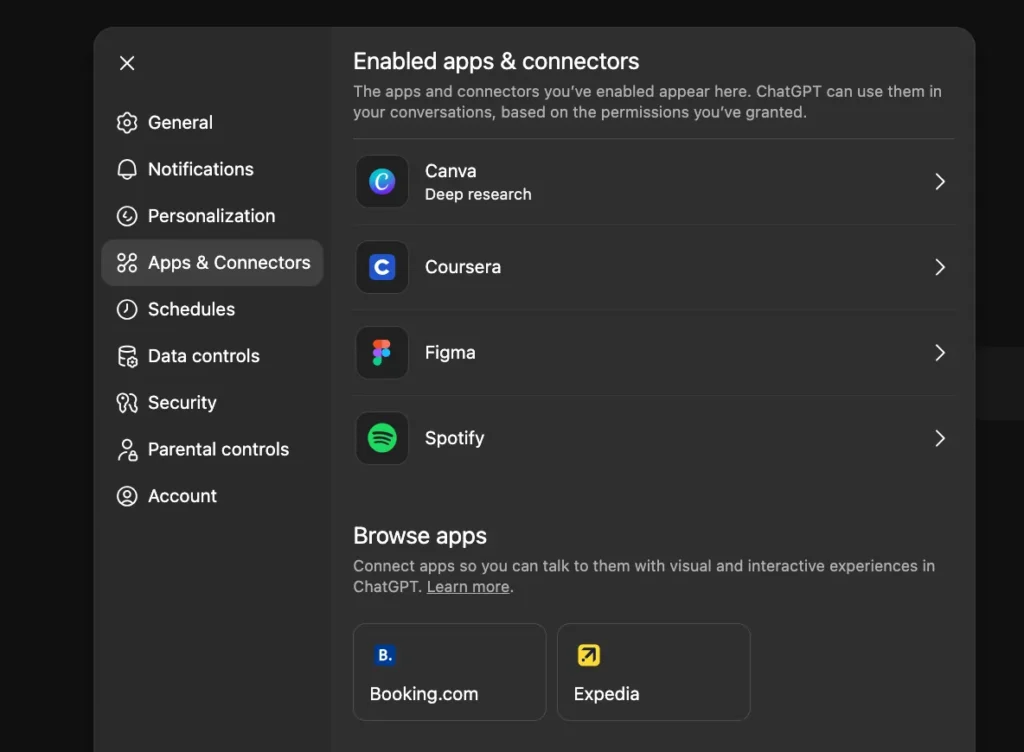The image size is (1024, 752).
Task: Open the Expedia app card
Action: [653, 672]
